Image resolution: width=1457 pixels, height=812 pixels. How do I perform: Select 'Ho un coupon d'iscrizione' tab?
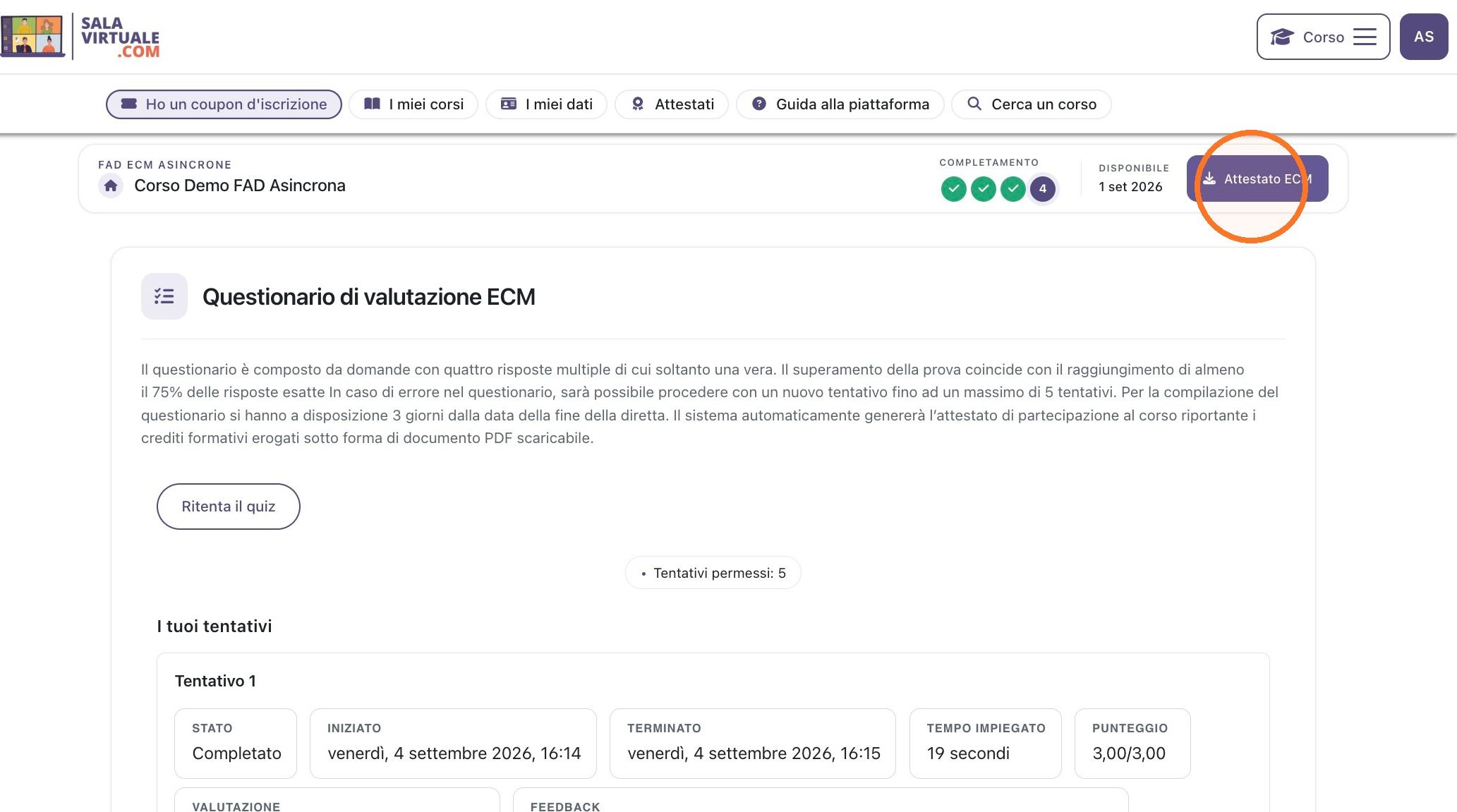point(224,104)
